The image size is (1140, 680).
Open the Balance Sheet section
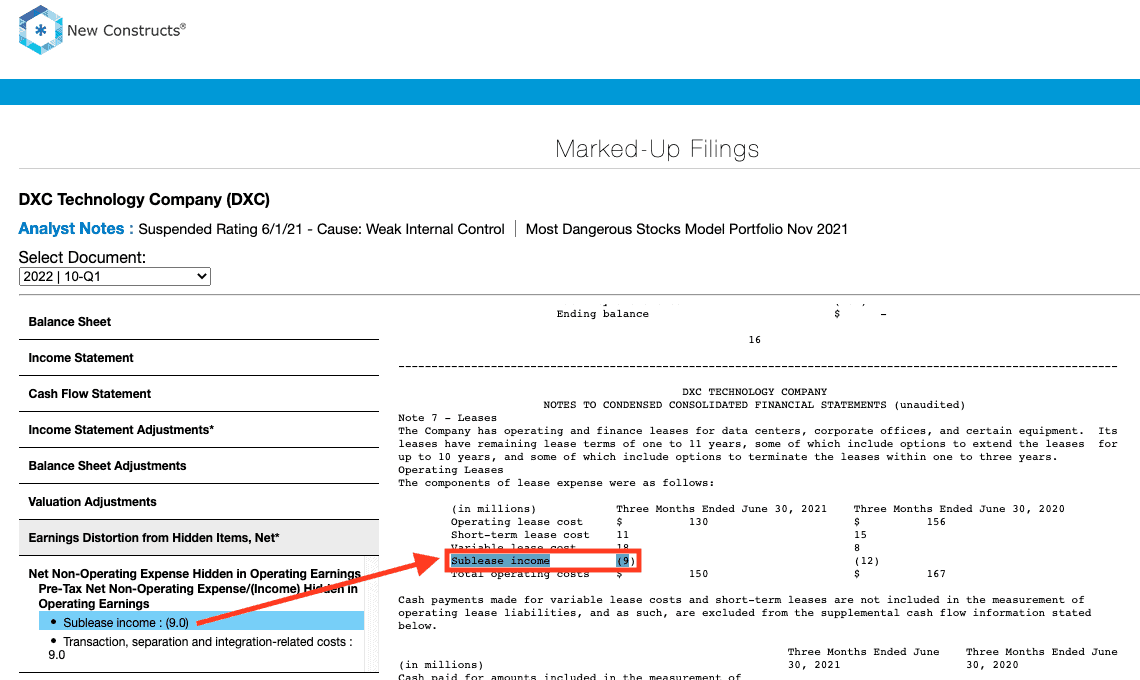[x=198, y=321]
